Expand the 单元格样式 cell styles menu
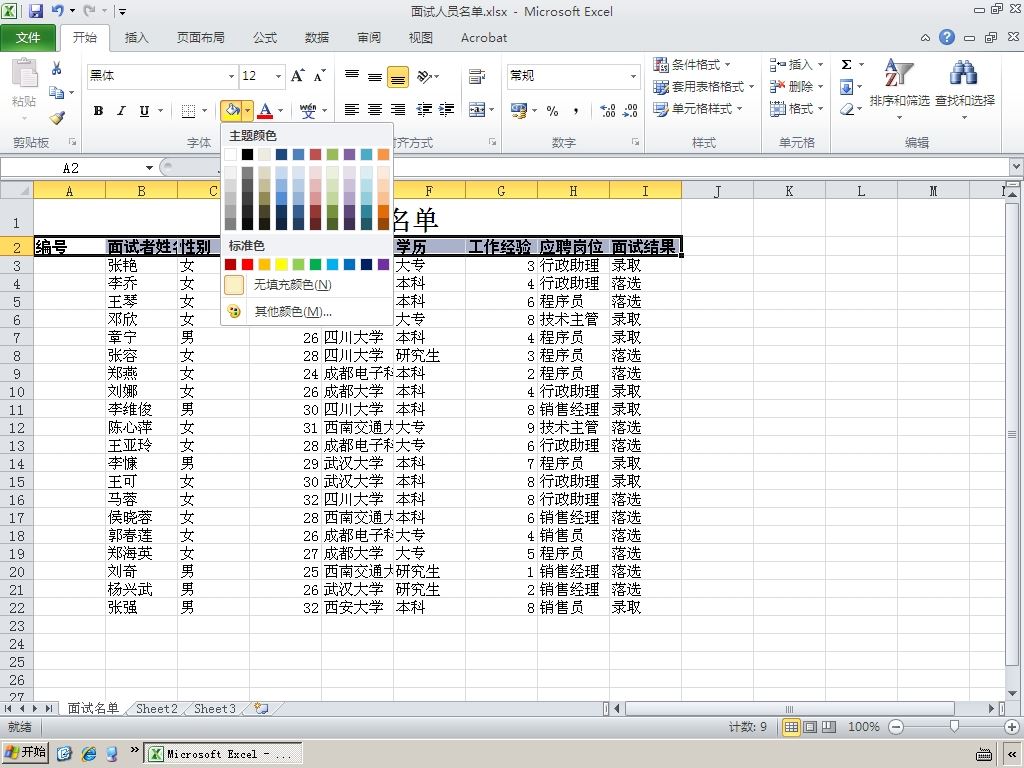Viewport: 1024px width, 768px height. (x=698, y=108)
